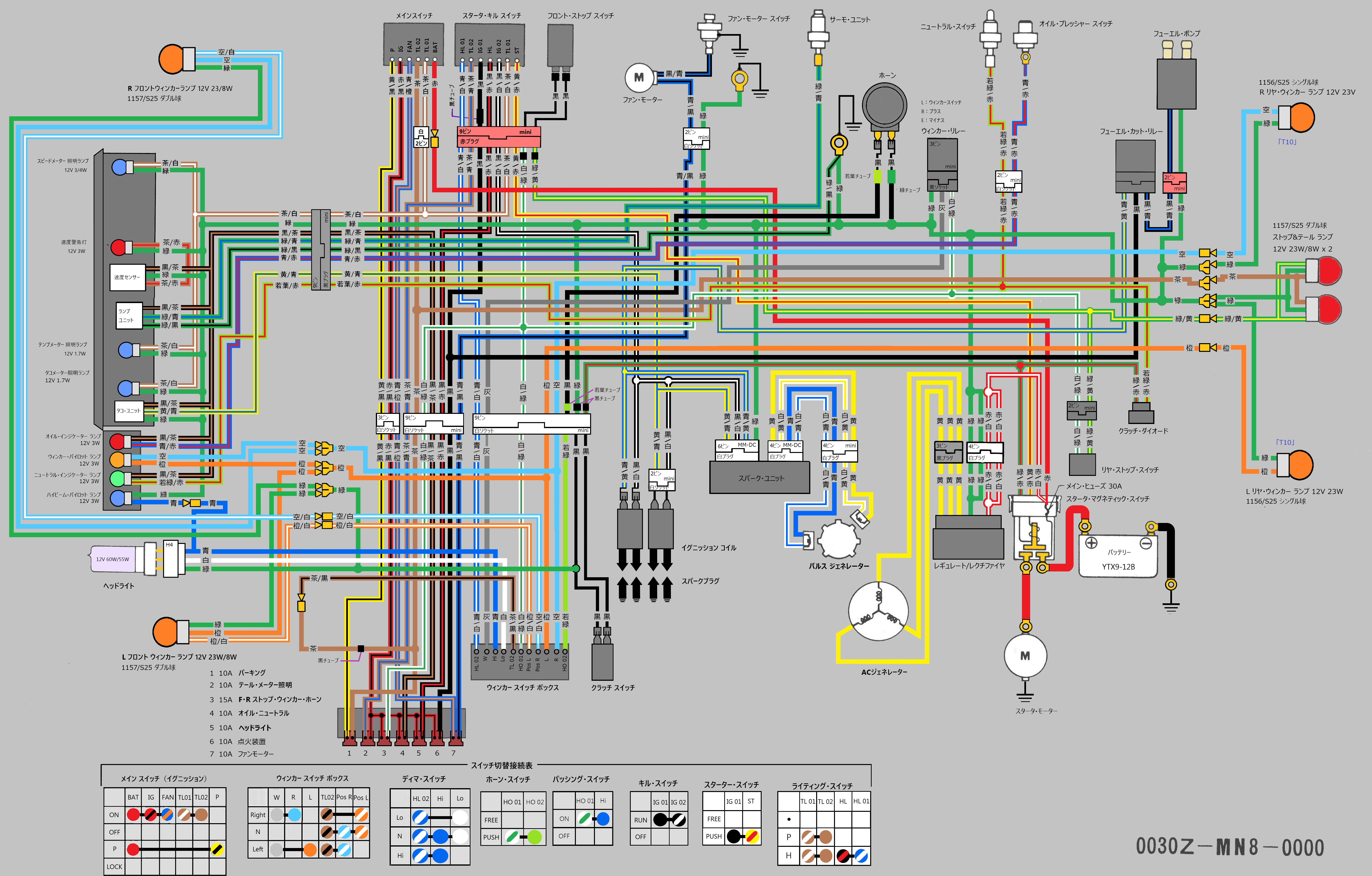
Task: Select the speed sensor box
Action: (128, 278)
